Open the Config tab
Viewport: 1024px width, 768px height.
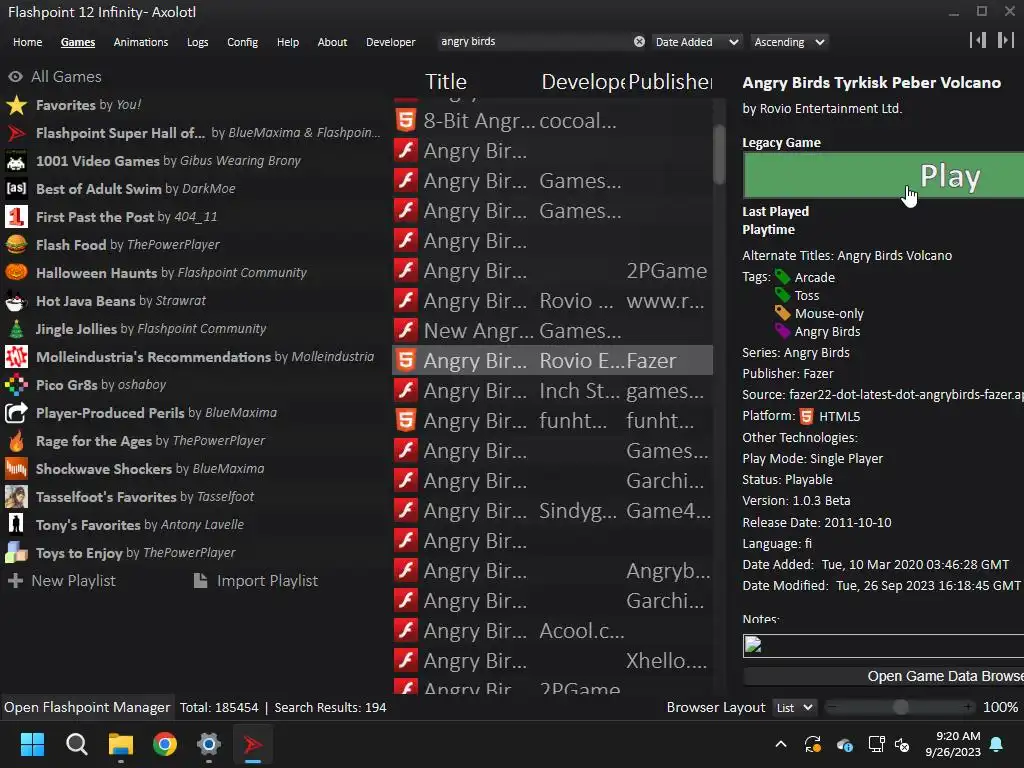[242, 42]
